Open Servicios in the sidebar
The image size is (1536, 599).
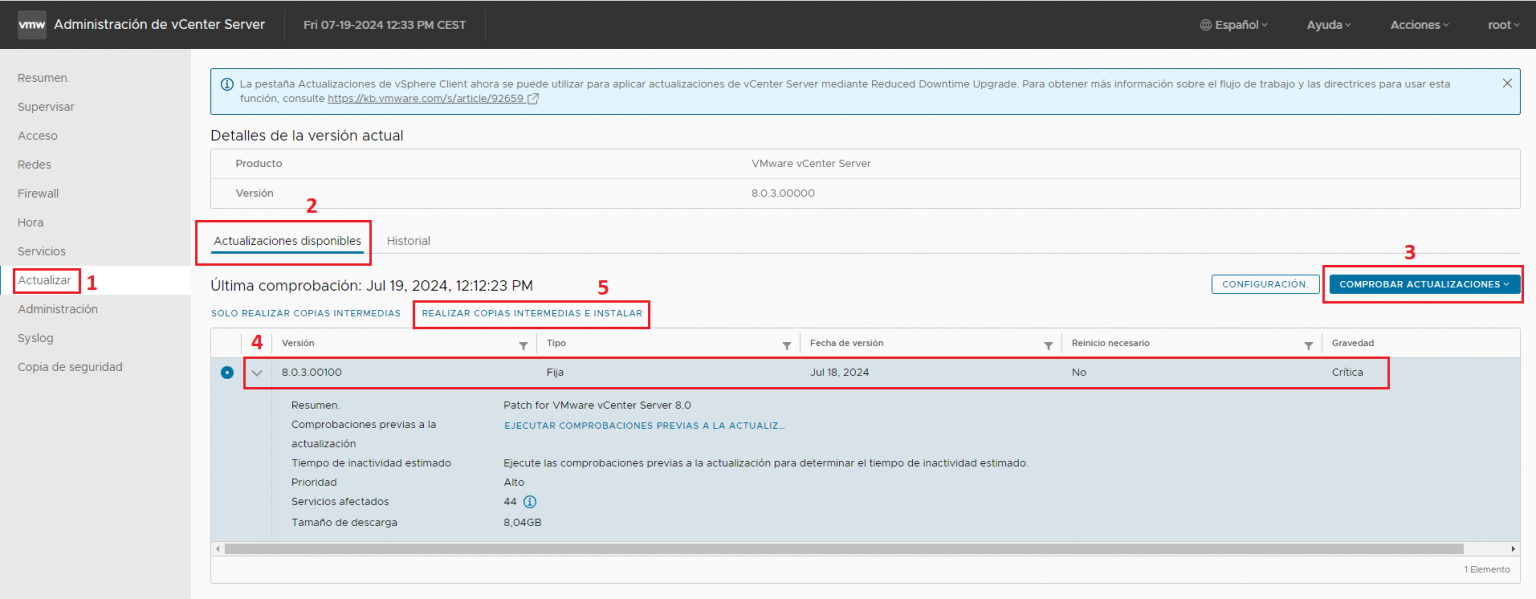click(42, 252)
